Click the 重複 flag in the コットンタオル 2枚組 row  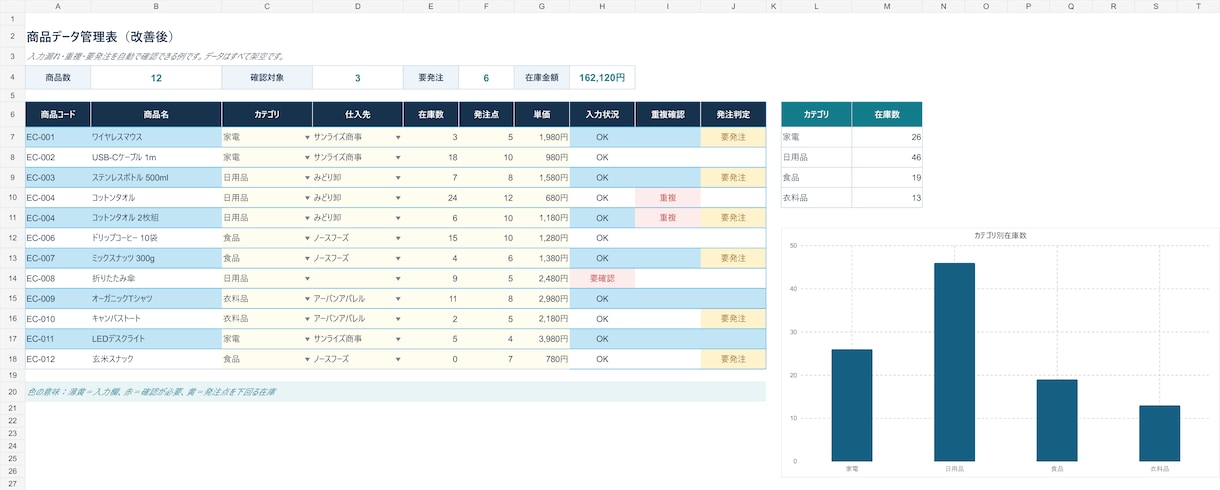click(x=667, y=218)
